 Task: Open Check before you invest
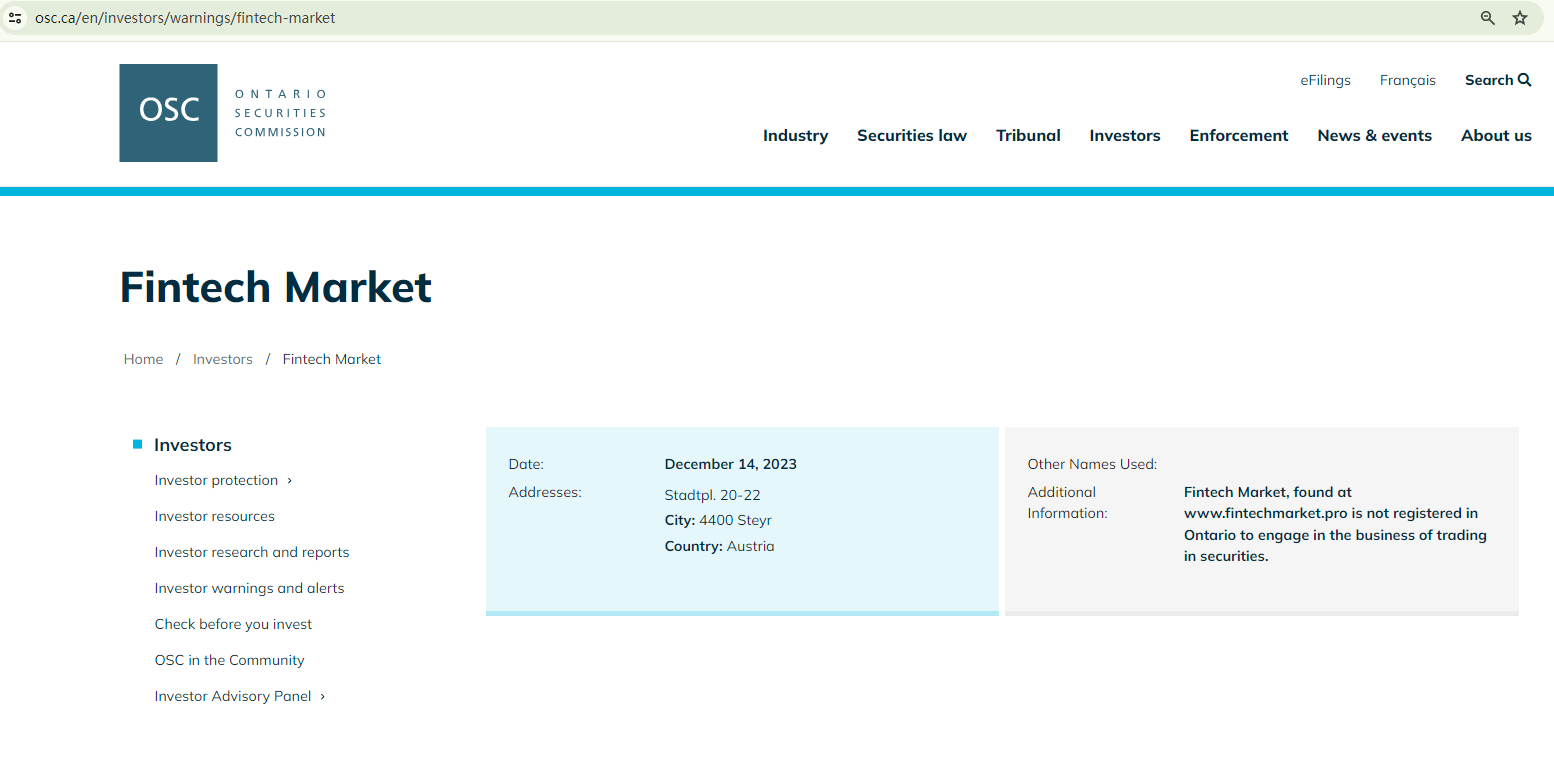pyautogui.click(x=234, y=625)
